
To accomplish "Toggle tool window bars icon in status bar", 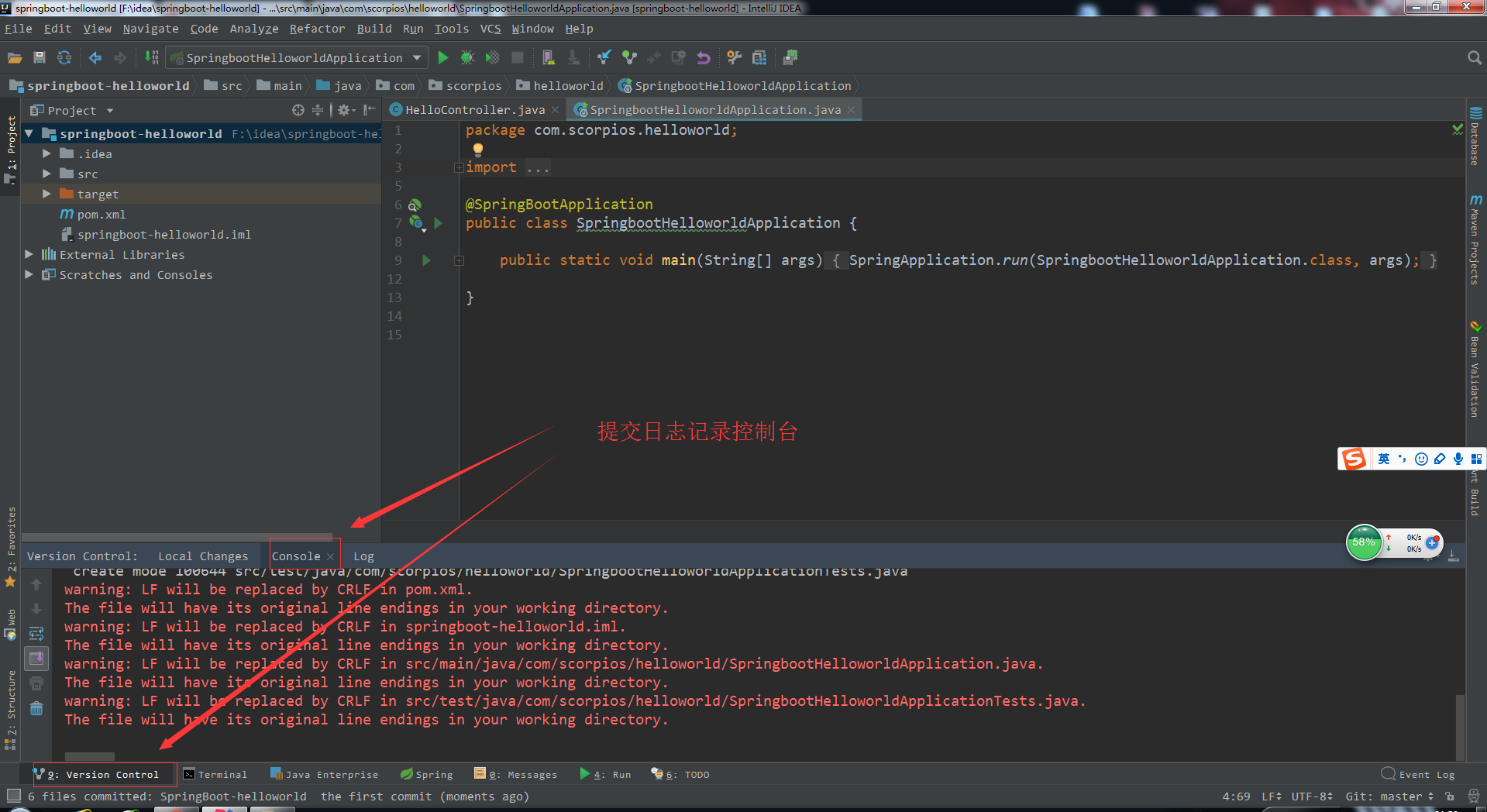I will coord(13,796).
